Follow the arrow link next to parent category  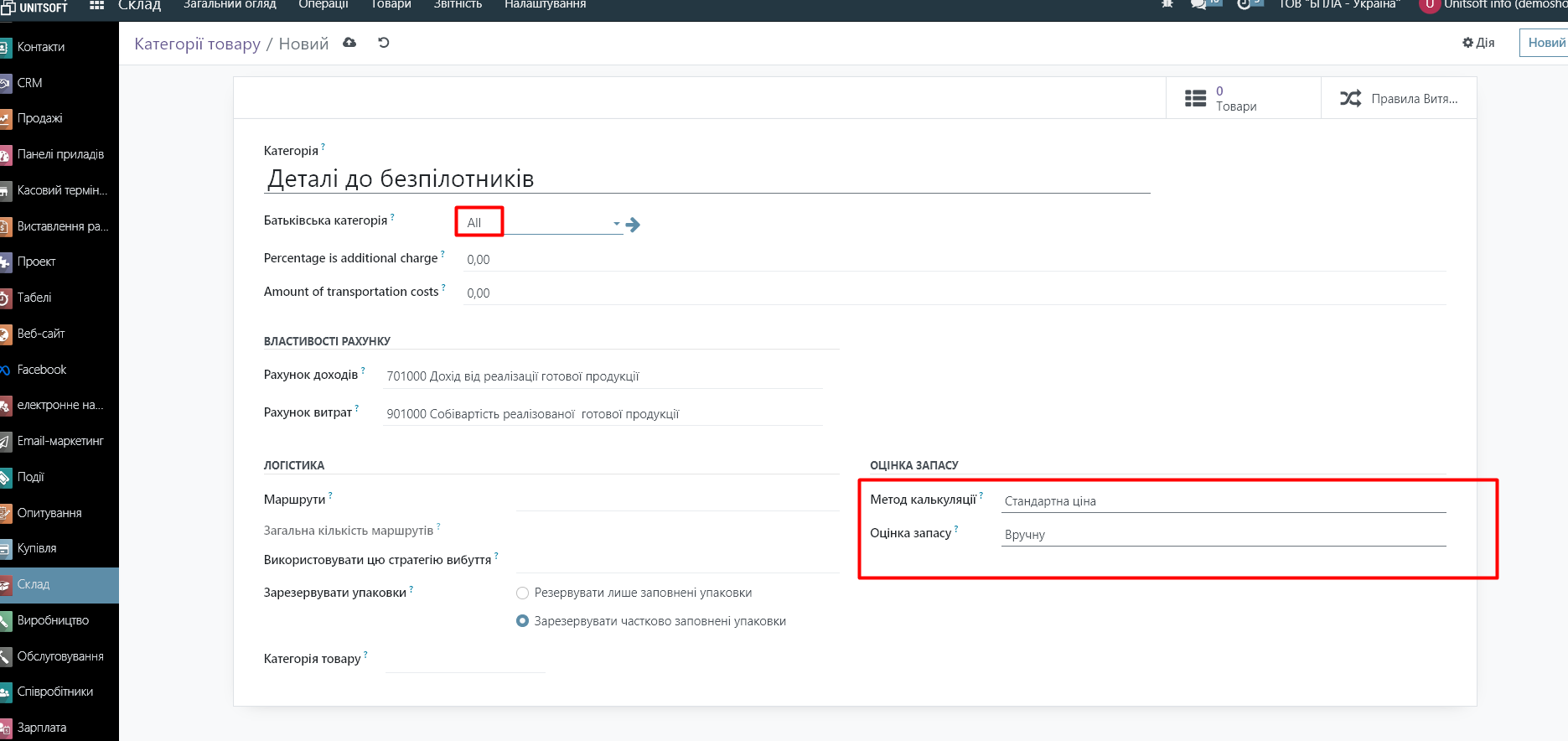634,225
